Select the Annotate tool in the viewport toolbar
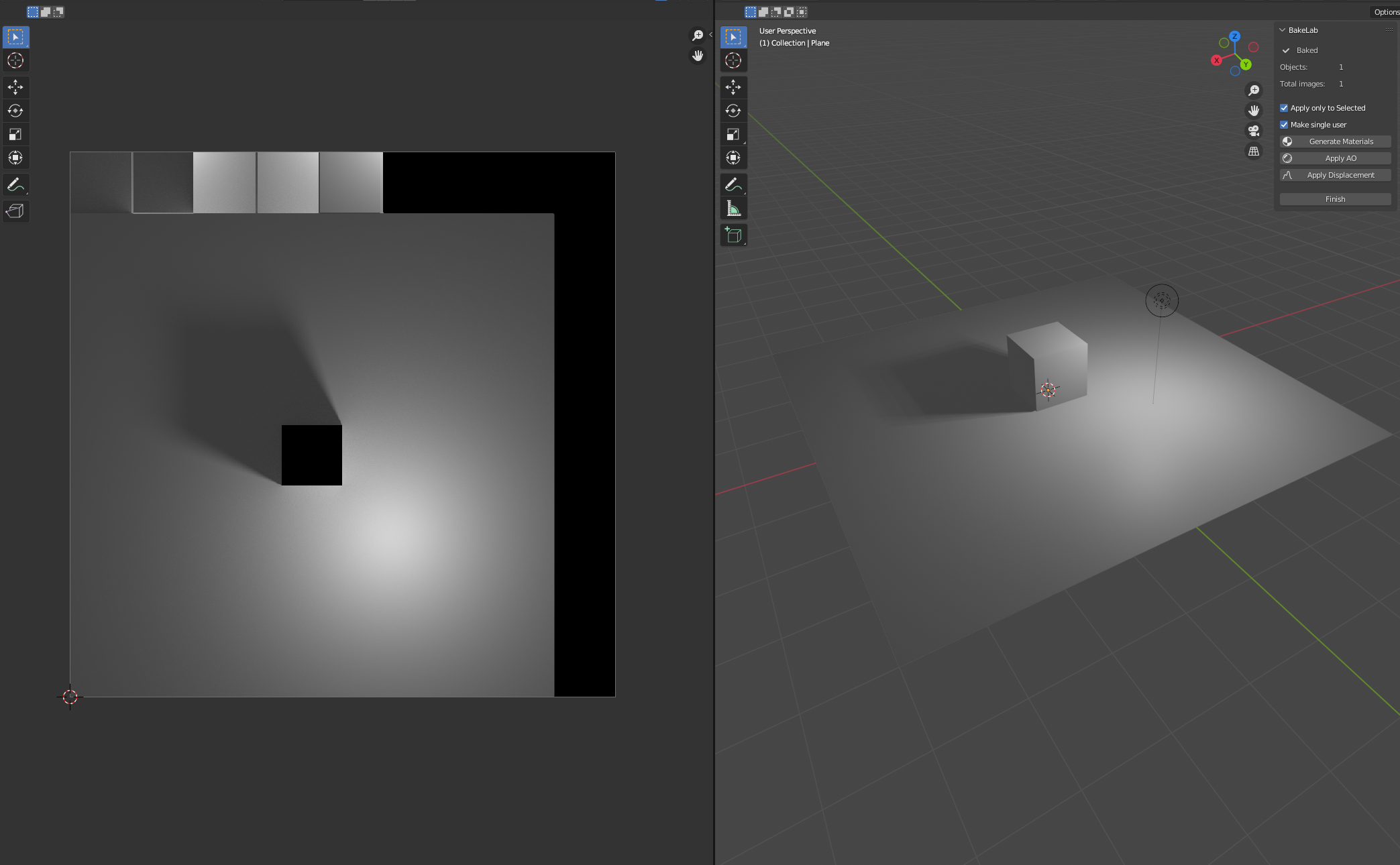The image size is (1400, 865). [x=733, y=184]
